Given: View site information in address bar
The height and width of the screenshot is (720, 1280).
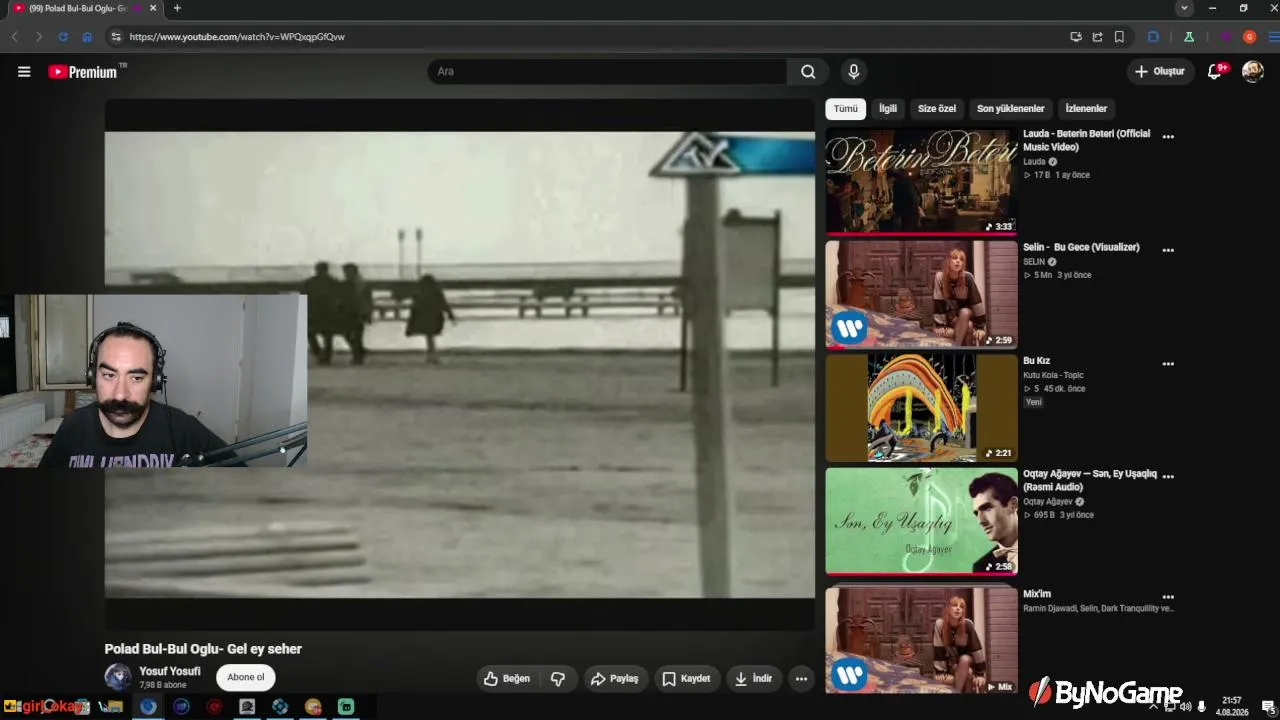Looking at the screenshot, I should tap(116, 37).
